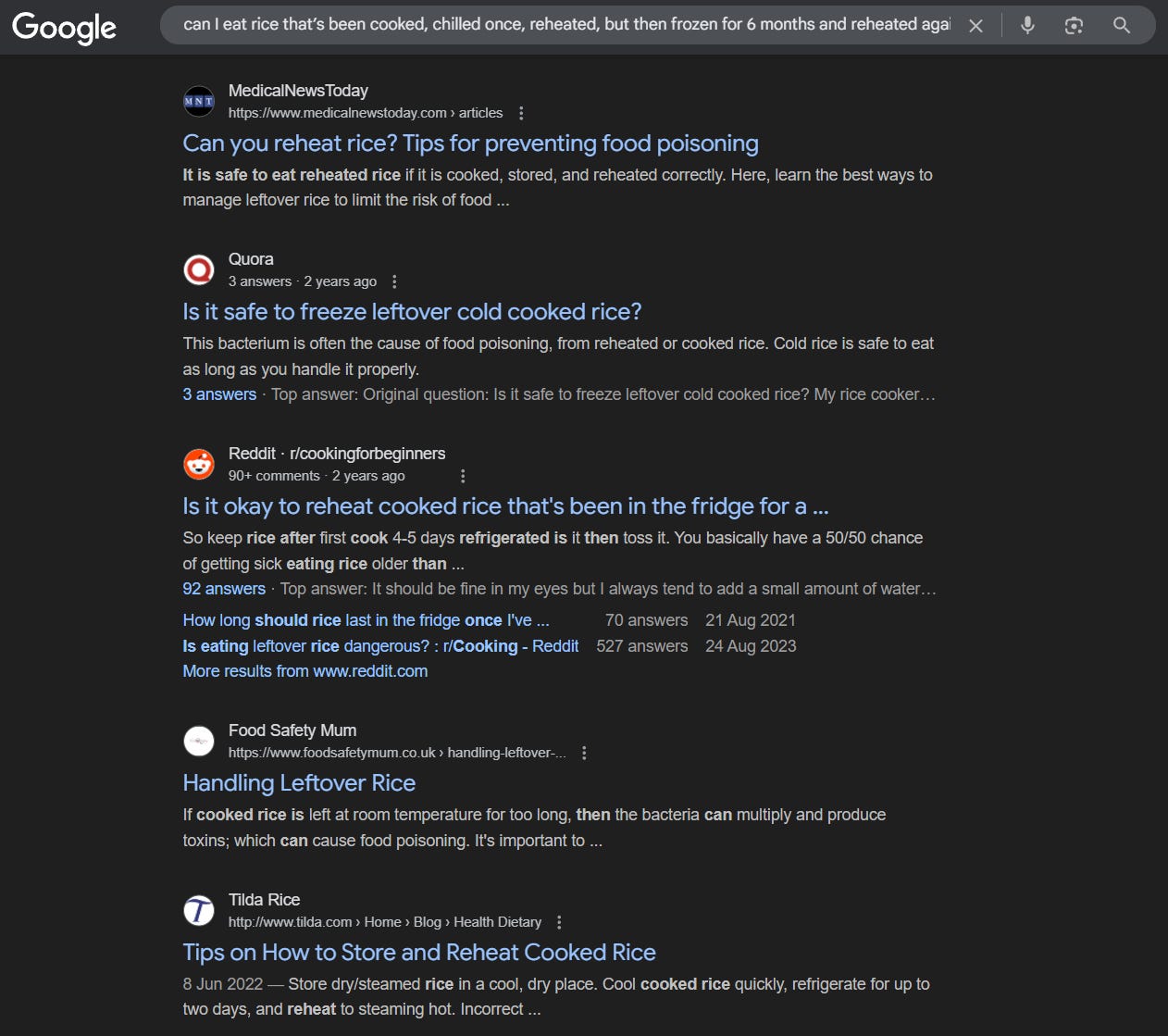Screen dimensions: 1168x1036
Task: Open 'Is it okay to reheat cooked rice' thread
Action: (x=505, y=506)
